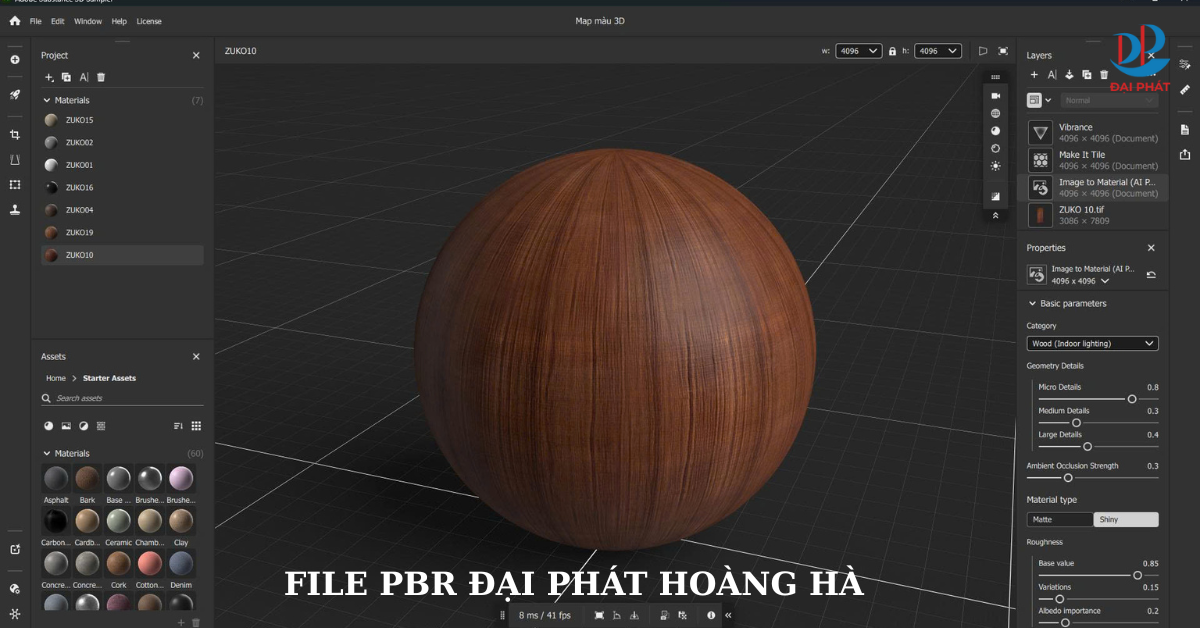
Task: Collapse the Basic parameters section
Action: (1033, 303)
